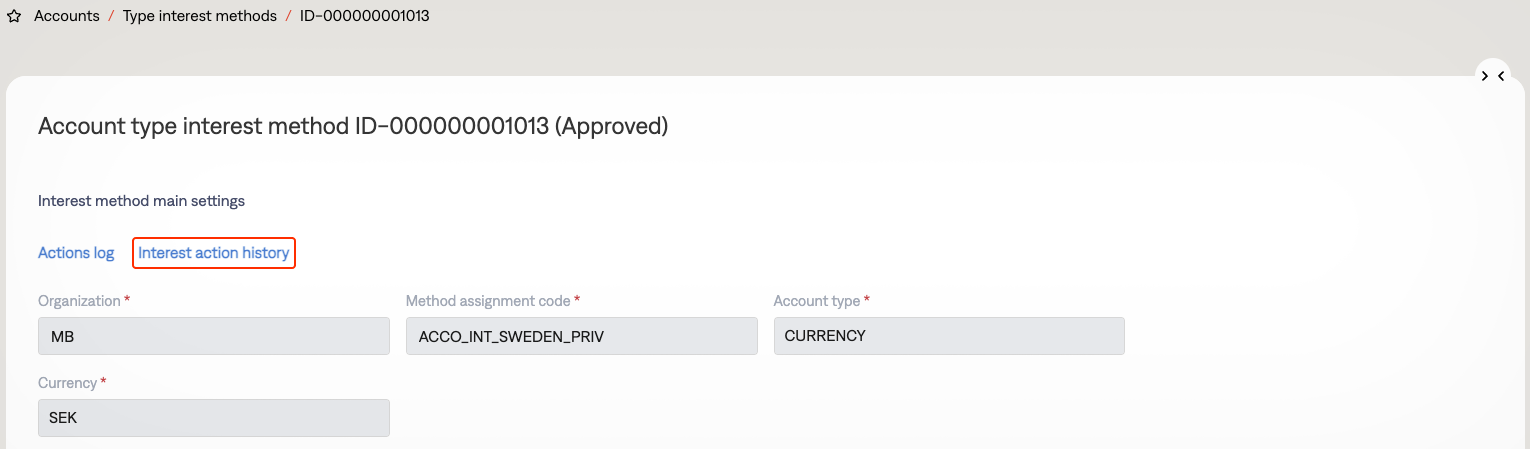Click the required asterisk beside Organization

(127, 300)
